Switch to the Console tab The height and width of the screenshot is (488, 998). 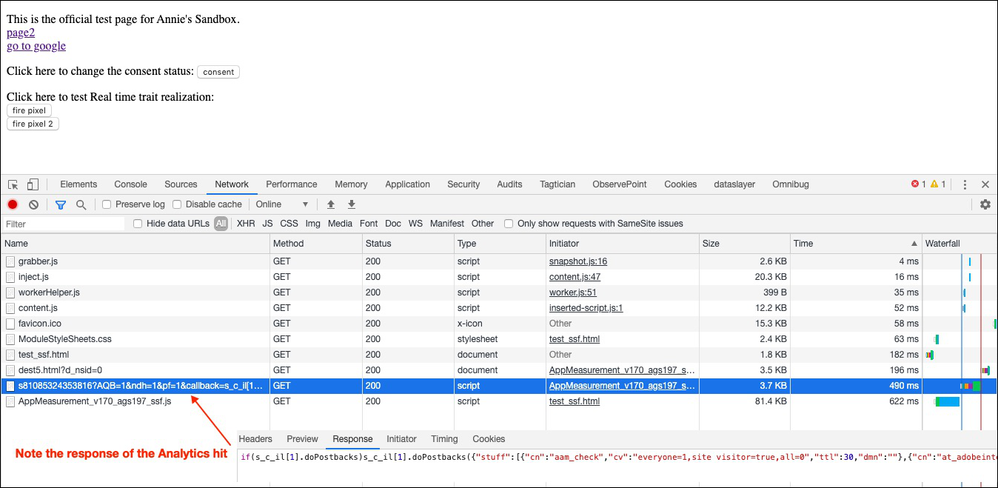(x=130, y=185)
